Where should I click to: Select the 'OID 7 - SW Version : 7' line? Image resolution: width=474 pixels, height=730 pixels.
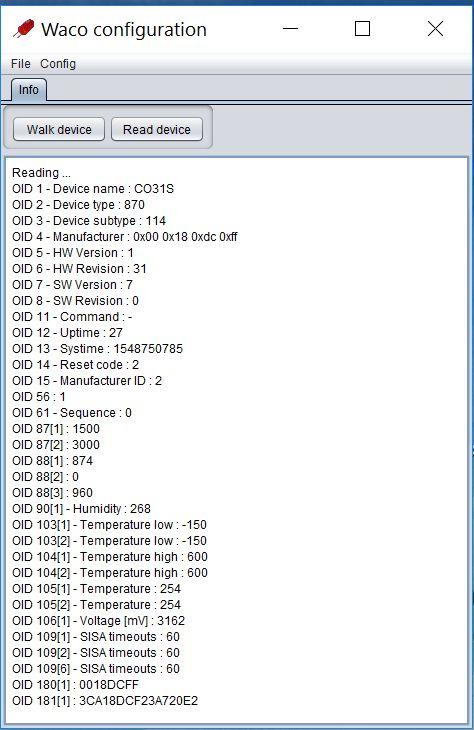pos(73,284)
